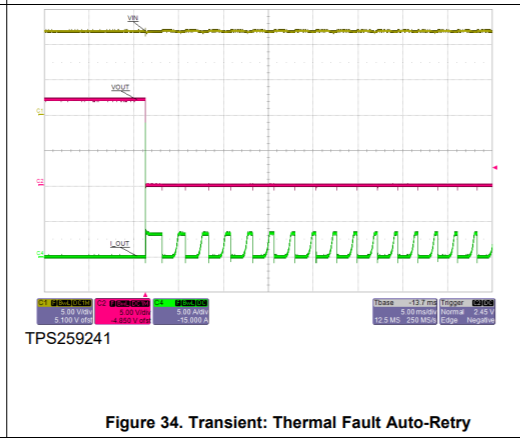Click the 250 MS/s sample rate value
Image resolution: width=520 pixels, height=438 pixels.
tap(421, 320)
